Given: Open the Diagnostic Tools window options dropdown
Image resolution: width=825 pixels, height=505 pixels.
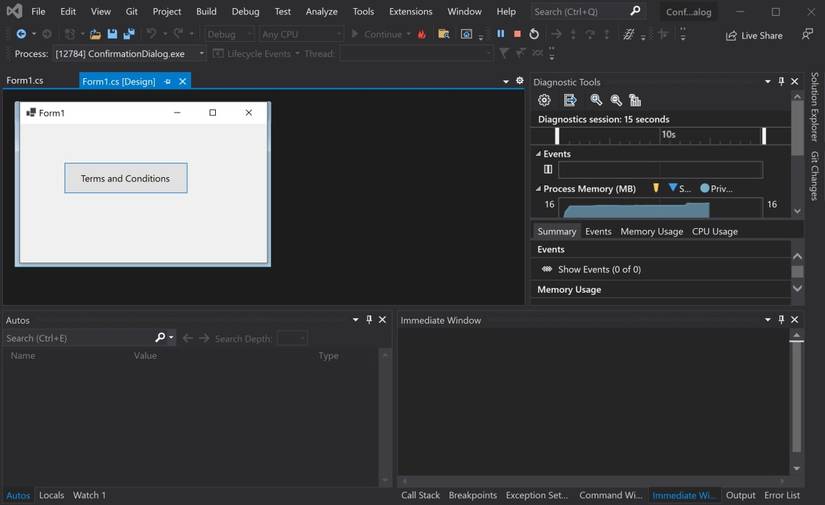Looking at the screenshot, I should click(768, 82).
